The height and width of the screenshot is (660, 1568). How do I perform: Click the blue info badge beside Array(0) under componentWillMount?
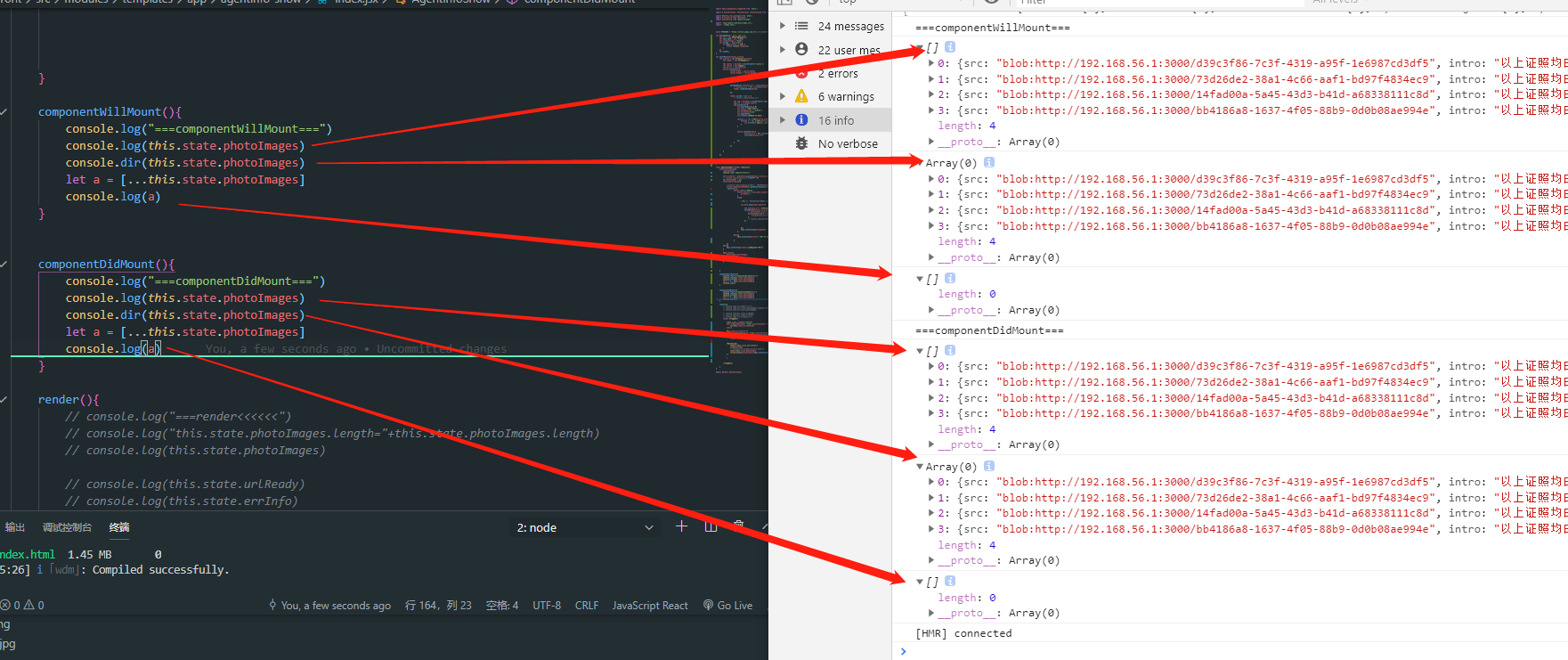[988, 163]
